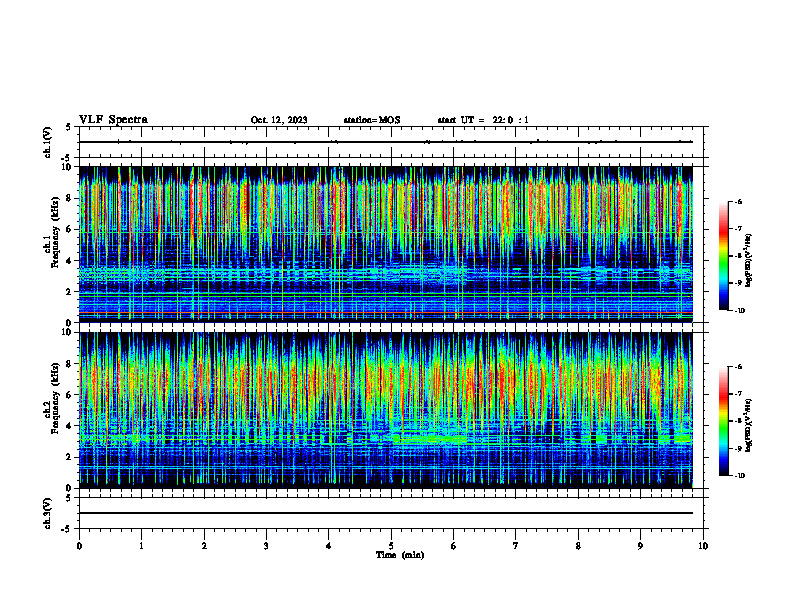Click the date 'Oct. 12, 2023'

click(279, 120)
